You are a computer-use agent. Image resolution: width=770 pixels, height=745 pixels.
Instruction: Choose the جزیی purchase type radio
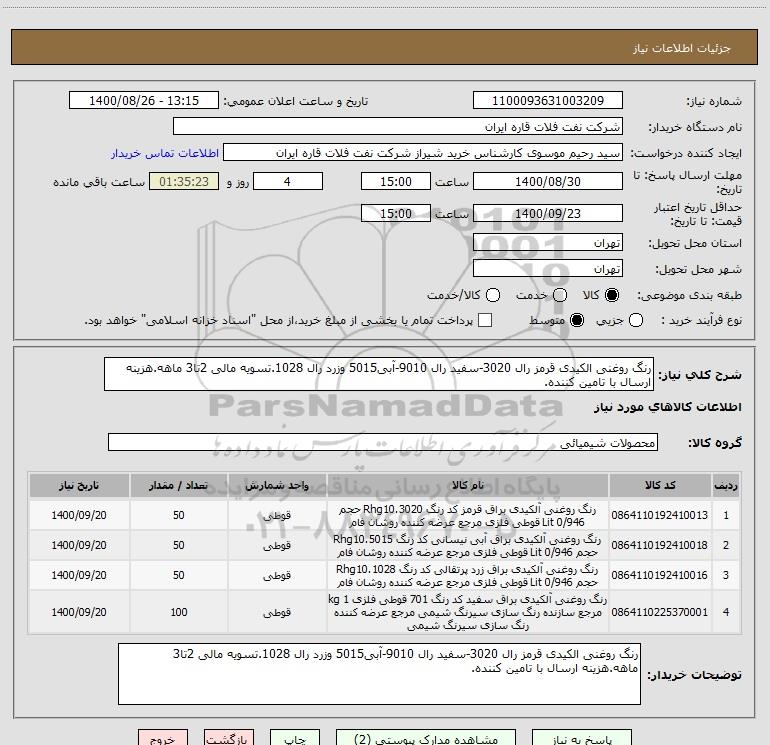point(636,320)
